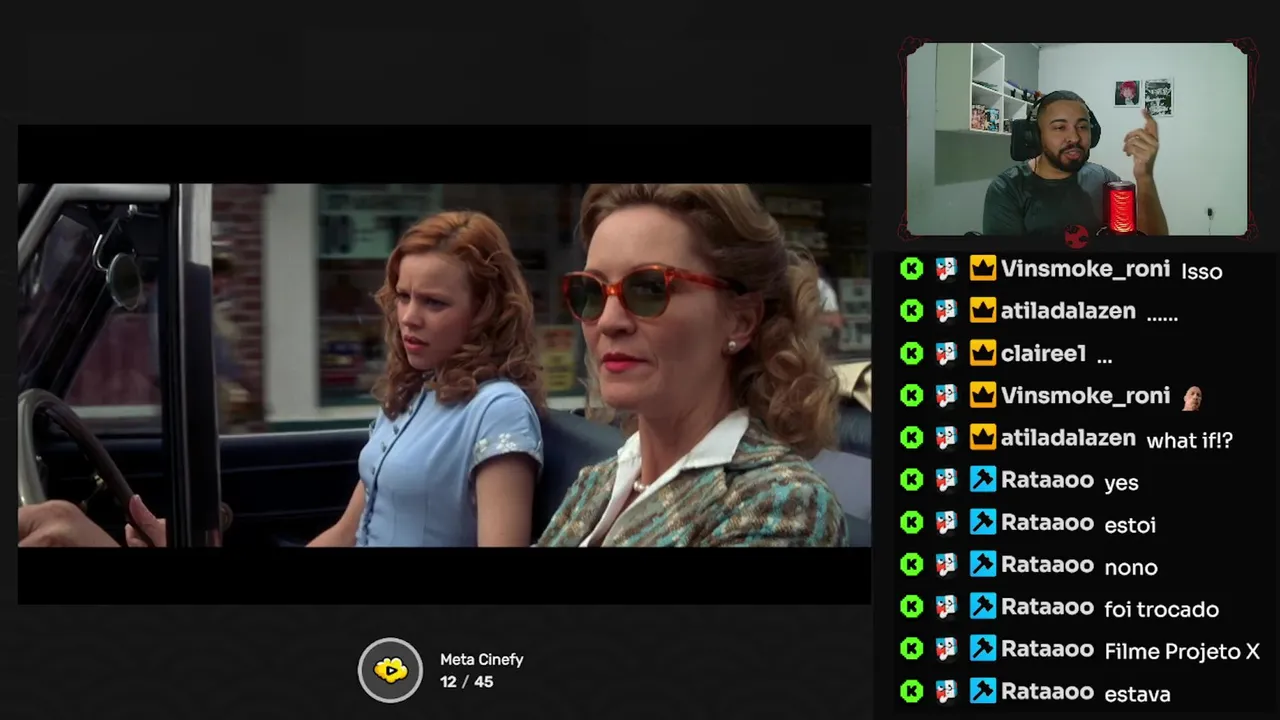Click the chat message 'foi trocado'
Image resolution: width=1280 pixels, height=720 pixels.
(1161, 609)
